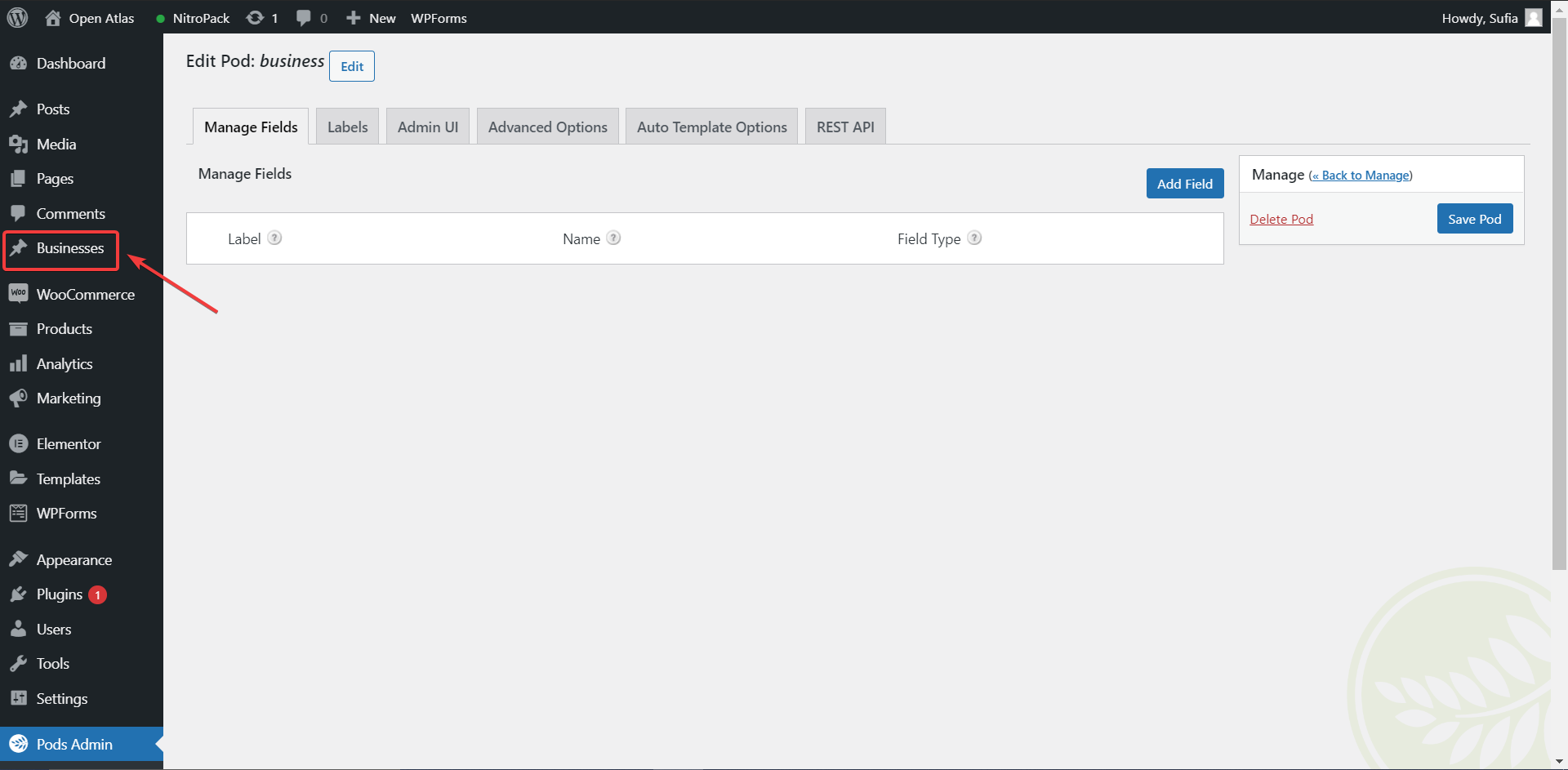Click the Save Pod button
Screen dimensions: 1568x770
pos(1474,218)
